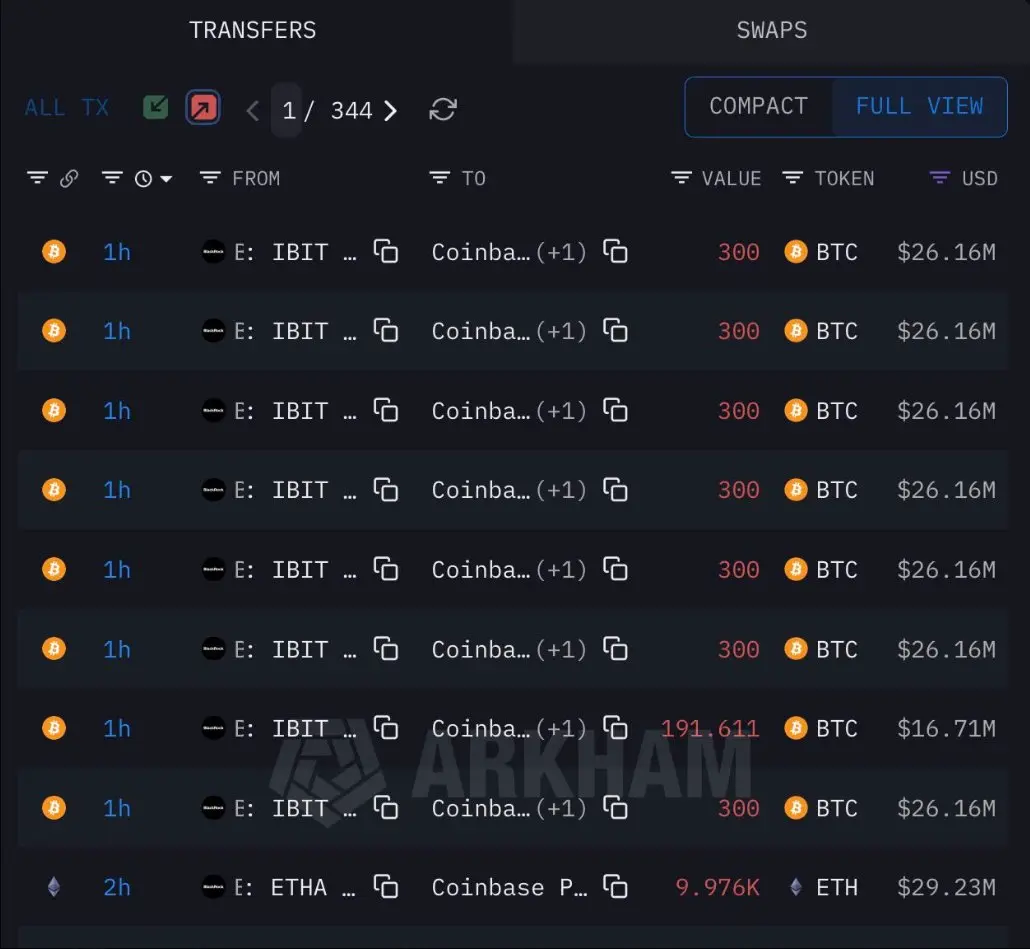1030x949 pixels.
Task: Copy recipient address in the 191.611 row
Action: [616, 728]
